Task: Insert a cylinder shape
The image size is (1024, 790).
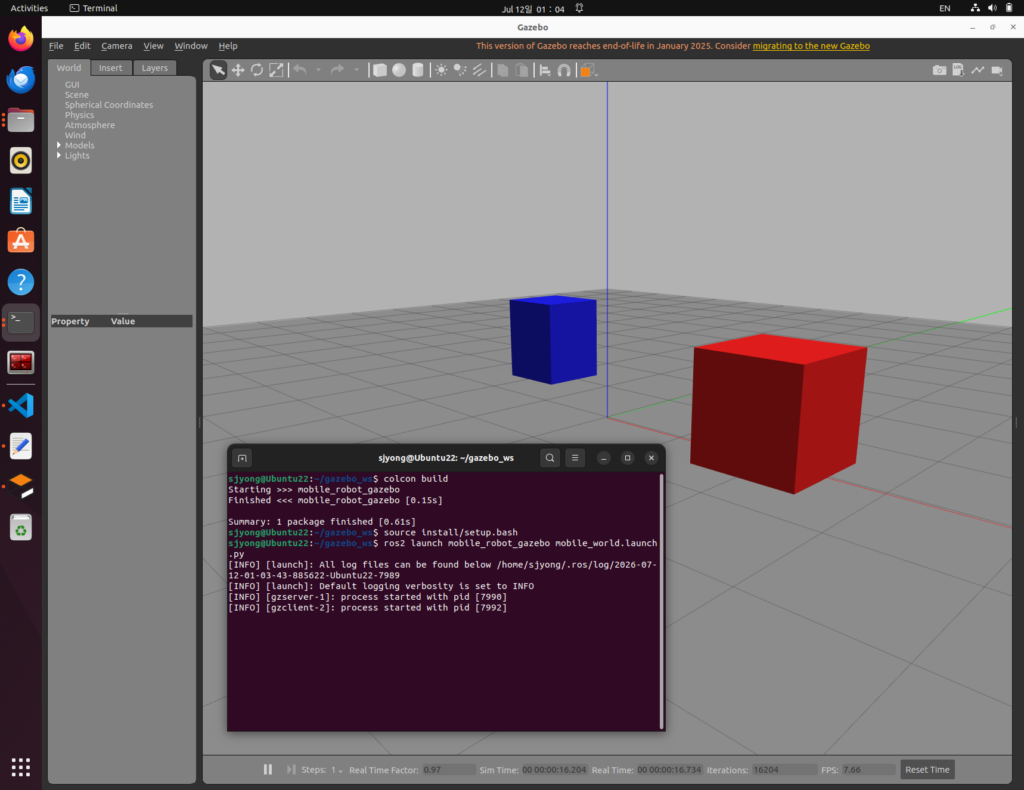Action: (x=418, y=70)
